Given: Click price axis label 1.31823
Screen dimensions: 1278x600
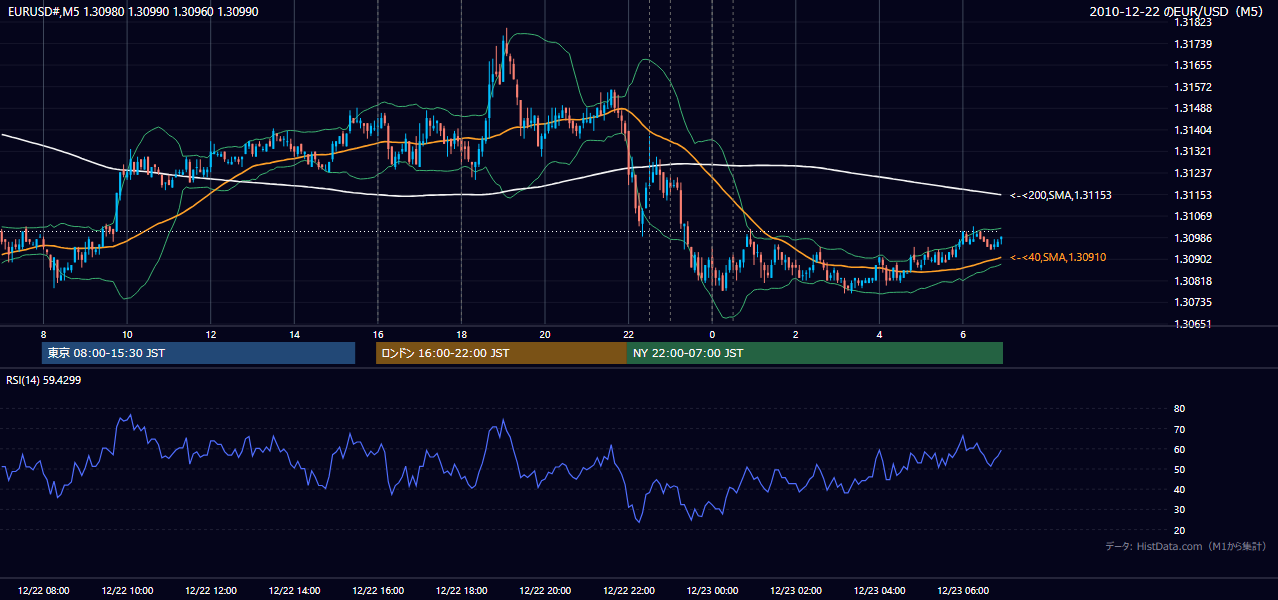Looking at the screenshot, I should pyautogui.click(x=1193, y=22).
